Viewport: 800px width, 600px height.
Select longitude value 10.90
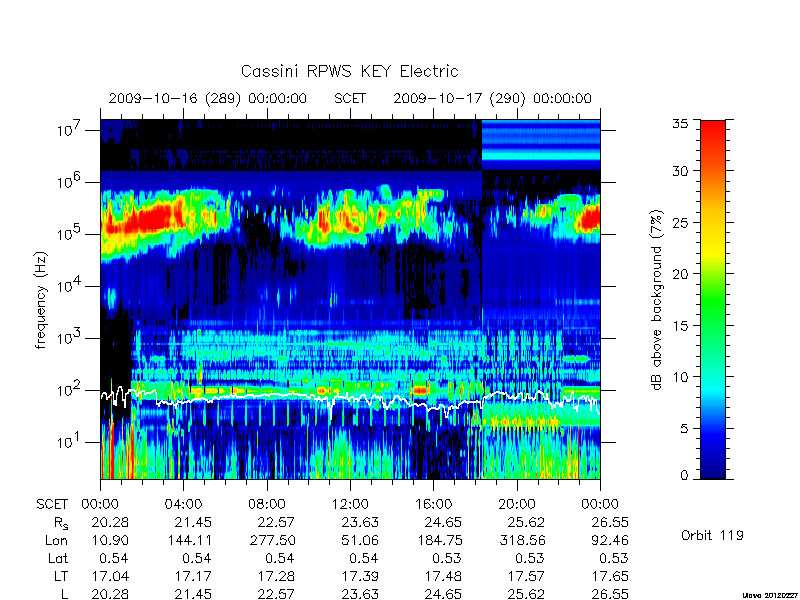tap(110, 540)
